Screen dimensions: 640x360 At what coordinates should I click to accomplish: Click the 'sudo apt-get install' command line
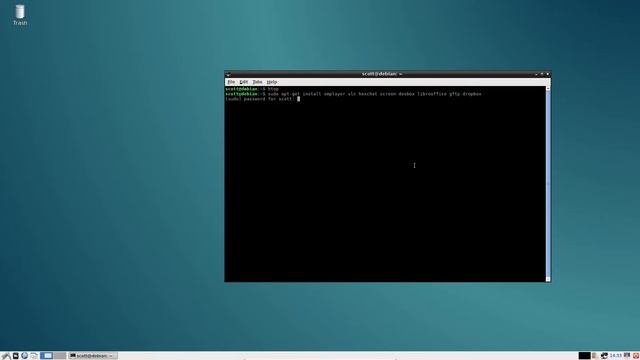(353, 94)
